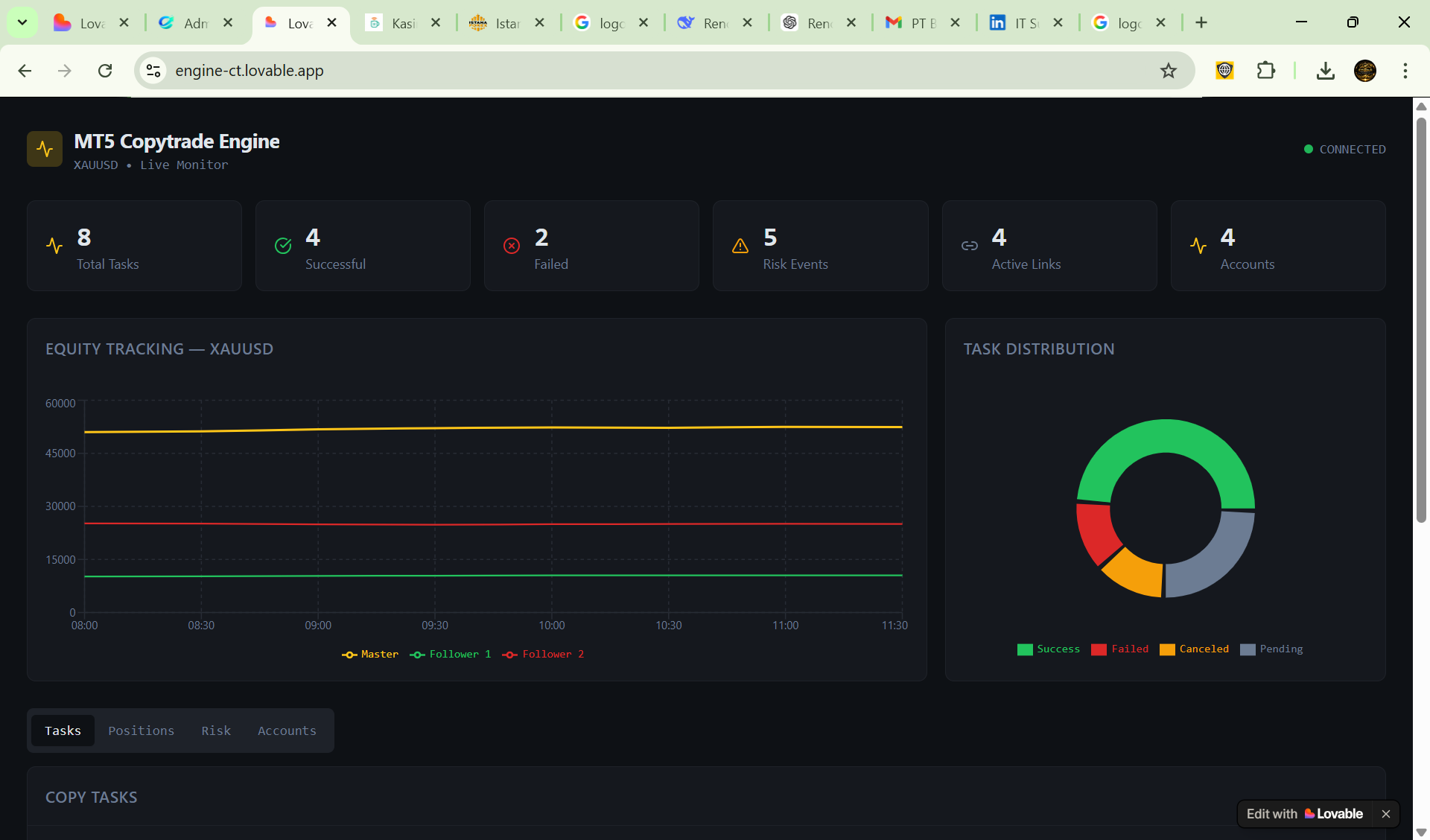Viewport: 1430px width, 840px height.
Task: Toggle Master series in chart legend
Action: (370, 655)
